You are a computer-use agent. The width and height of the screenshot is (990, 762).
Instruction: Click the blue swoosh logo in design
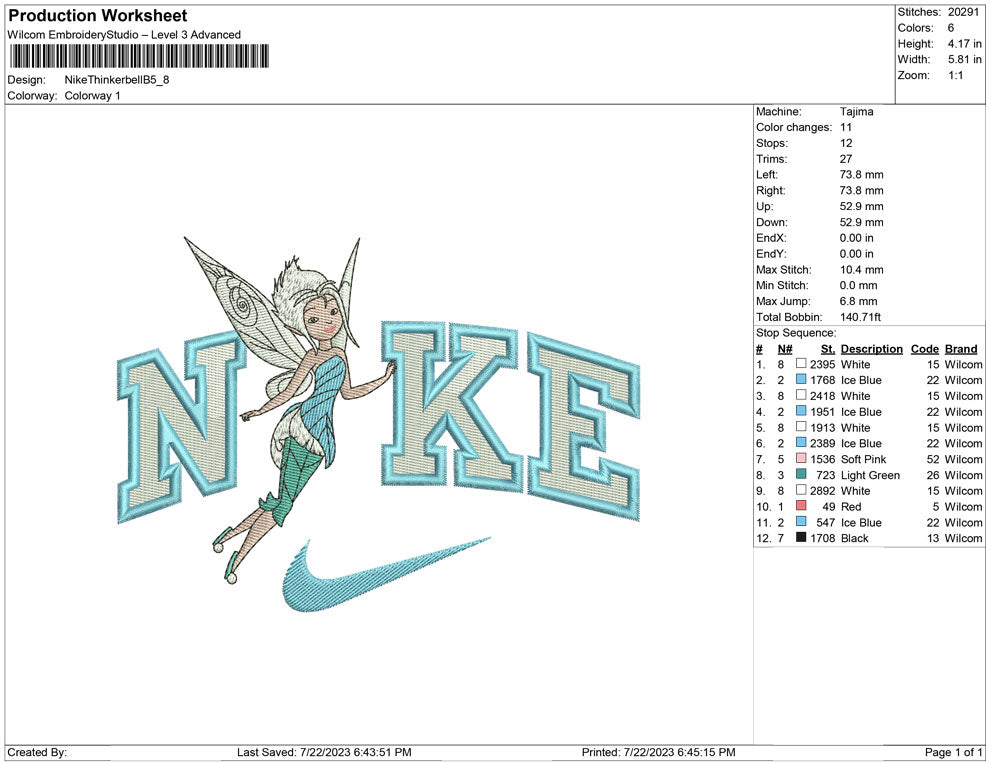point(385,574)
